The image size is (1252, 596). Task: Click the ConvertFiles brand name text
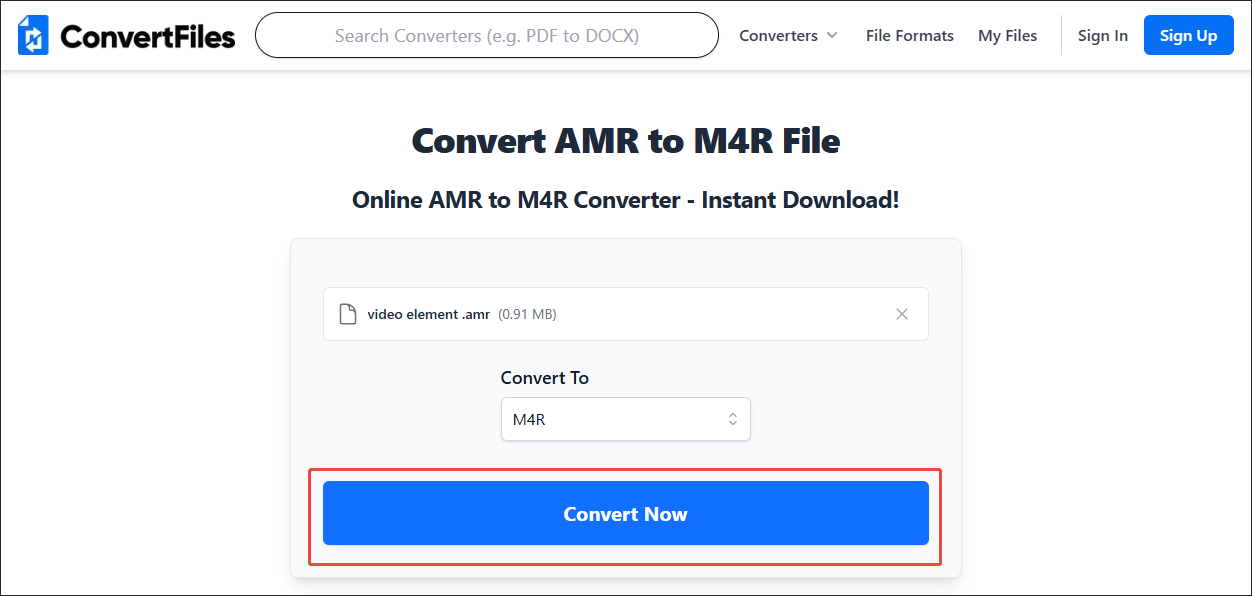click(x=148, y=37)
